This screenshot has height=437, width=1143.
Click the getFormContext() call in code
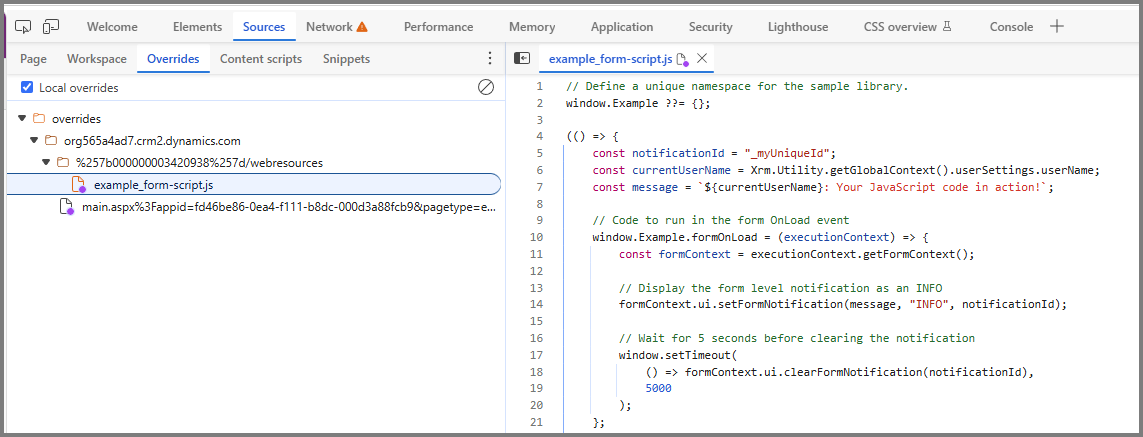[918, 254]
